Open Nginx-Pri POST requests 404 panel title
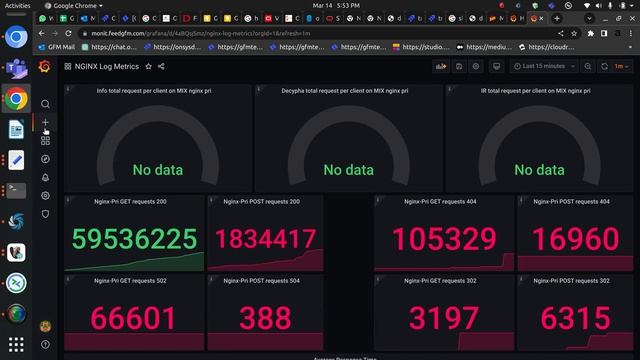This screenshot has width=640, height=360. coord(571,201)
